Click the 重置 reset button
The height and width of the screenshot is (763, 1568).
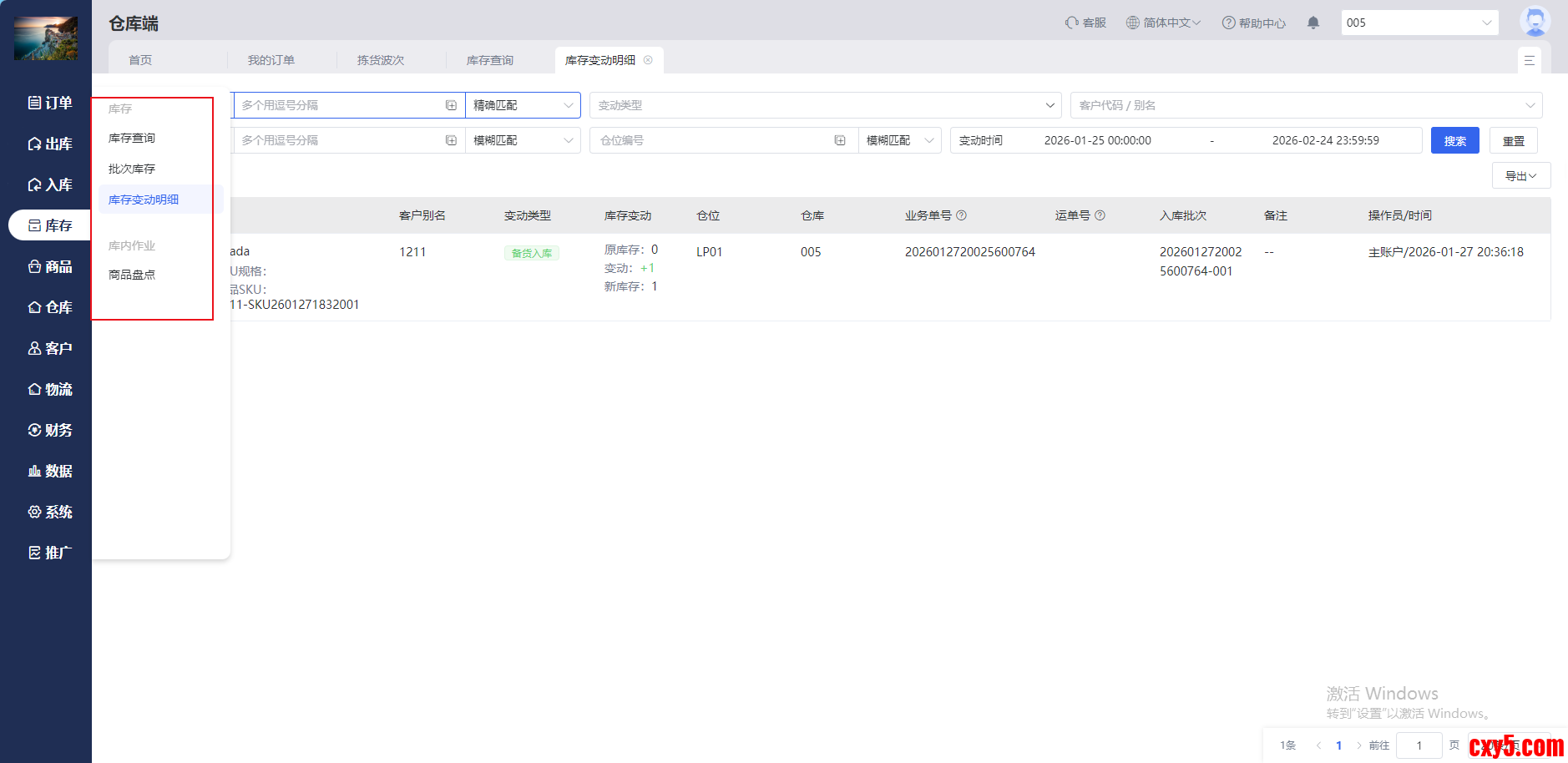pos(1513,140)
